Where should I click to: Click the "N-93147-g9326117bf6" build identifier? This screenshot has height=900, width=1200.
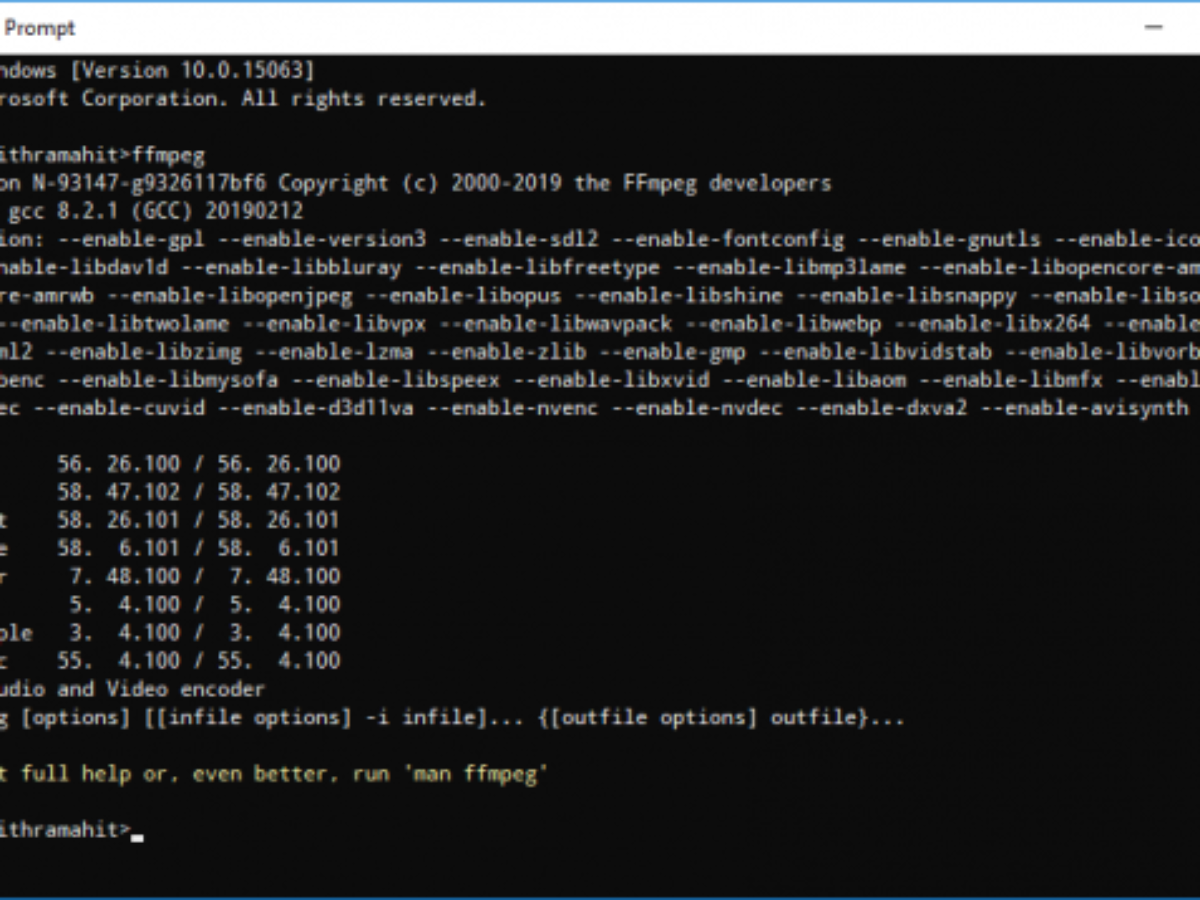149,184
